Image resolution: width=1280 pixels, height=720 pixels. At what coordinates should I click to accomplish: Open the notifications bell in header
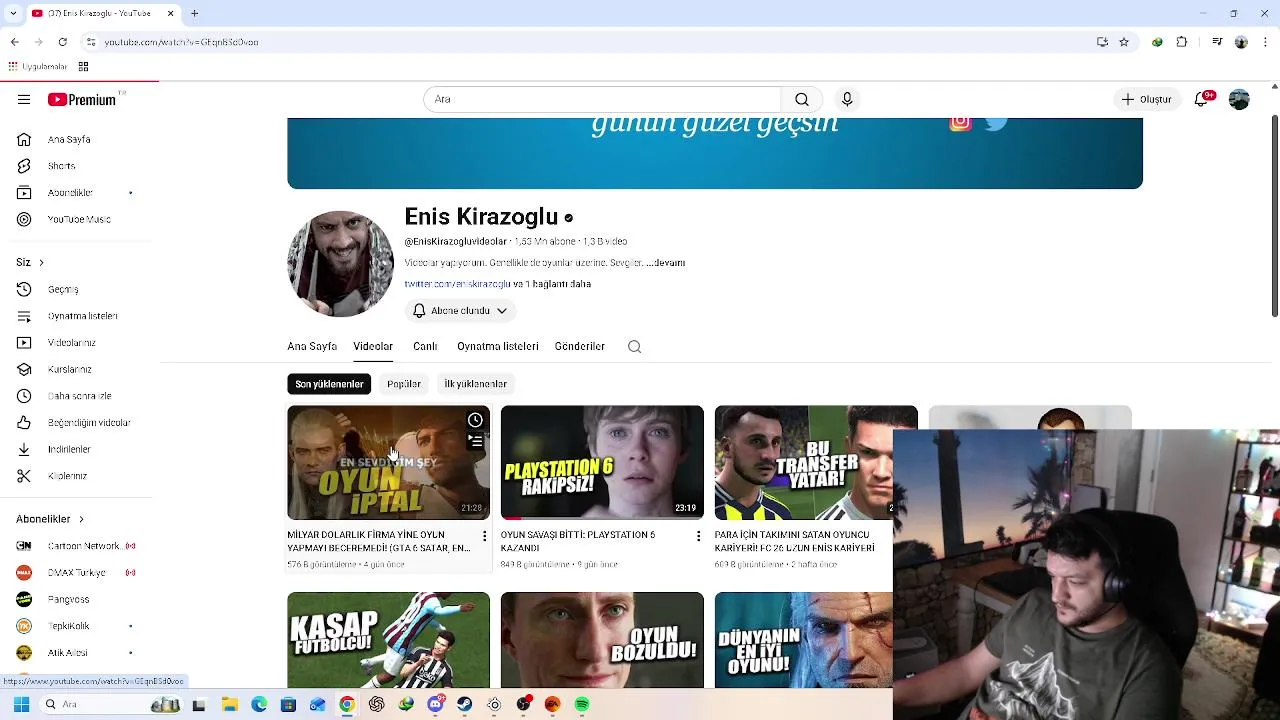click(1202, 99)
